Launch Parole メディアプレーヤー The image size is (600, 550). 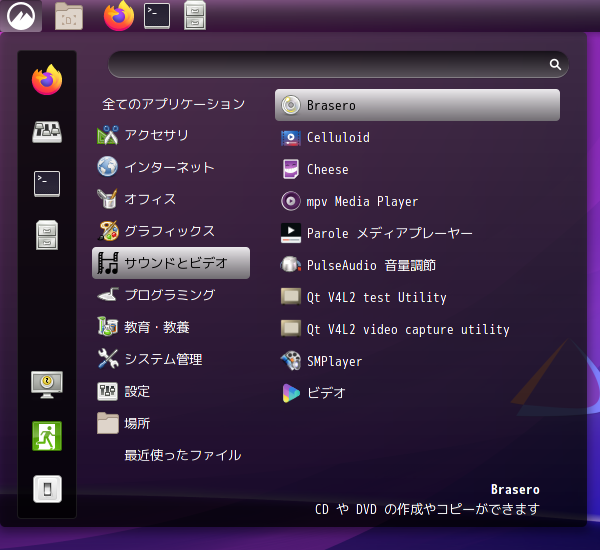(417, 233)
